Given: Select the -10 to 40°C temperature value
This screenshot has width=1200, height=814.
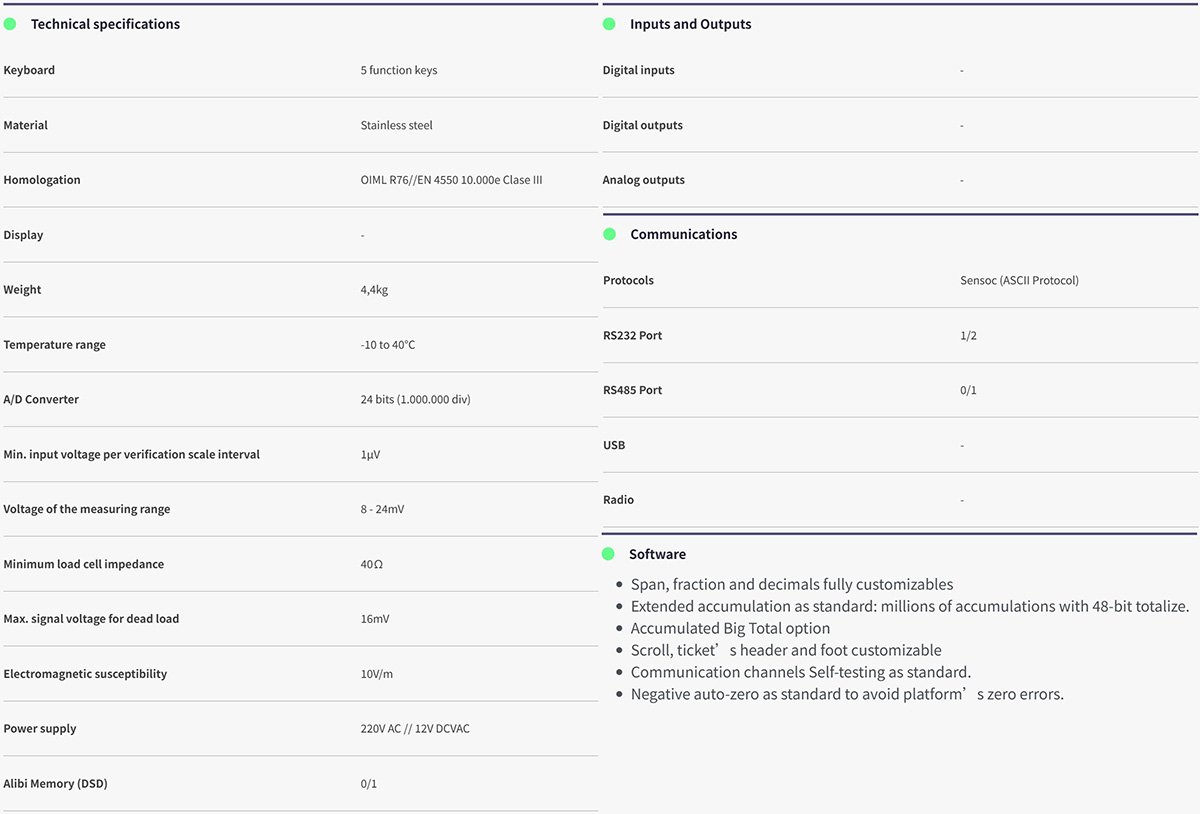Looking at the screenshot, I should pyautogui.click(x=387, y=345).
